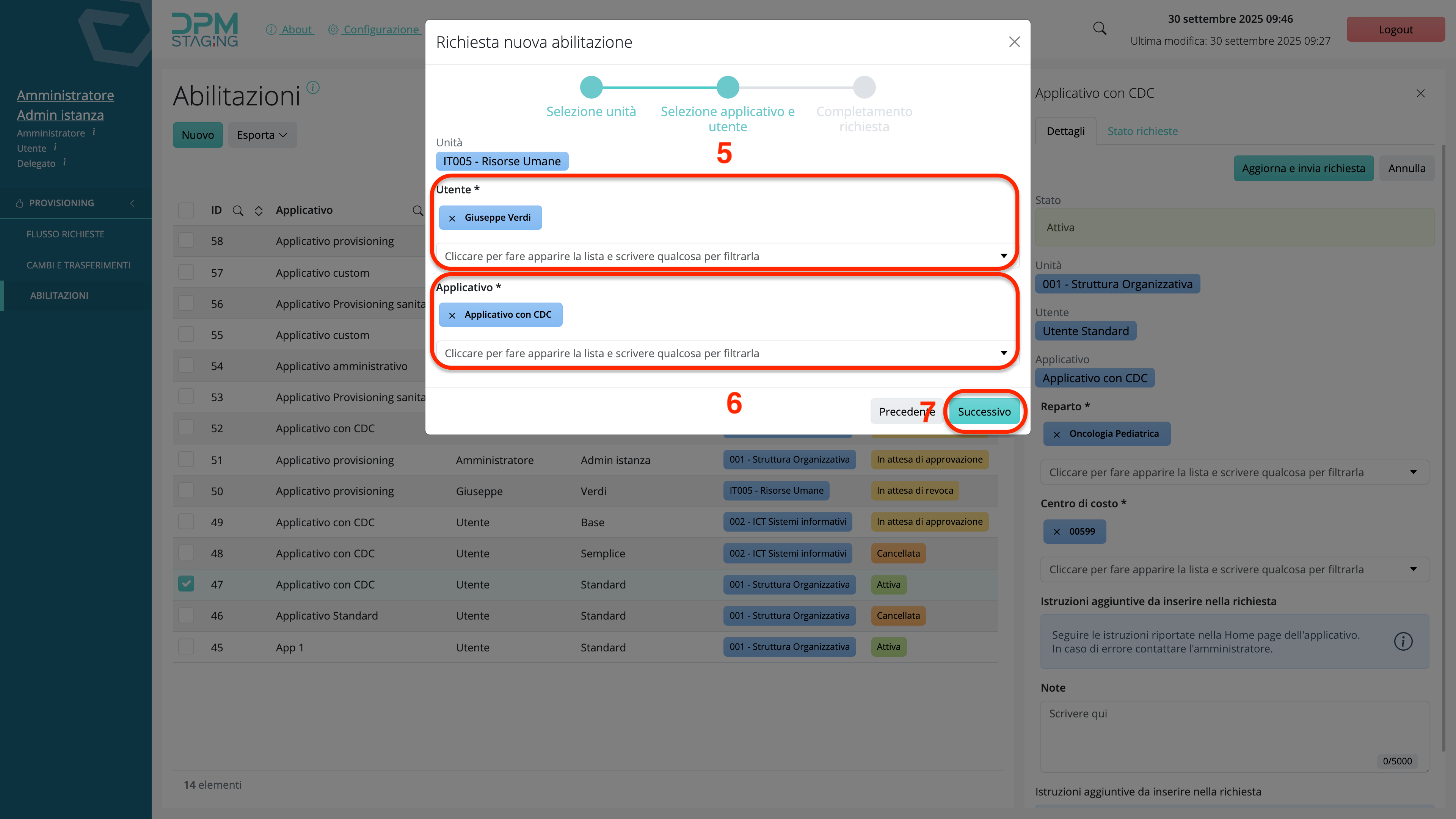This screenshot has height=819, width=1456.
Task: Remove Oncologia Pediatrica tag from Reparto
Action: pyautogui.click(x=1056, y=434)
